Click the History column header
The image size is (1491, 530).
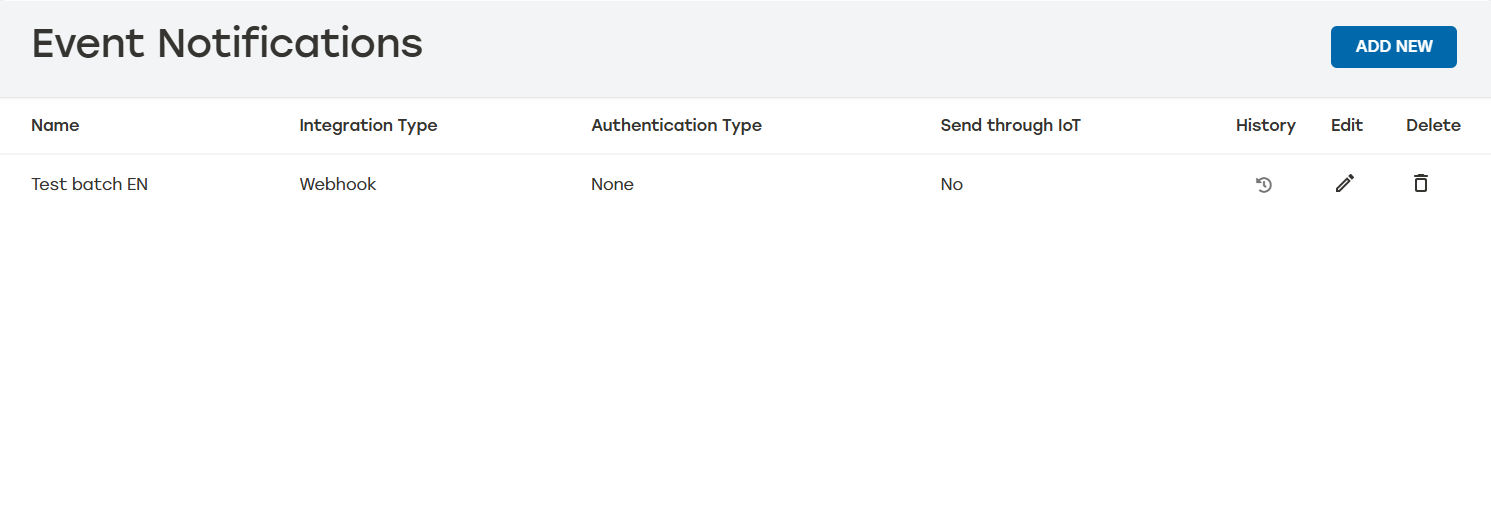point(1265,125)
